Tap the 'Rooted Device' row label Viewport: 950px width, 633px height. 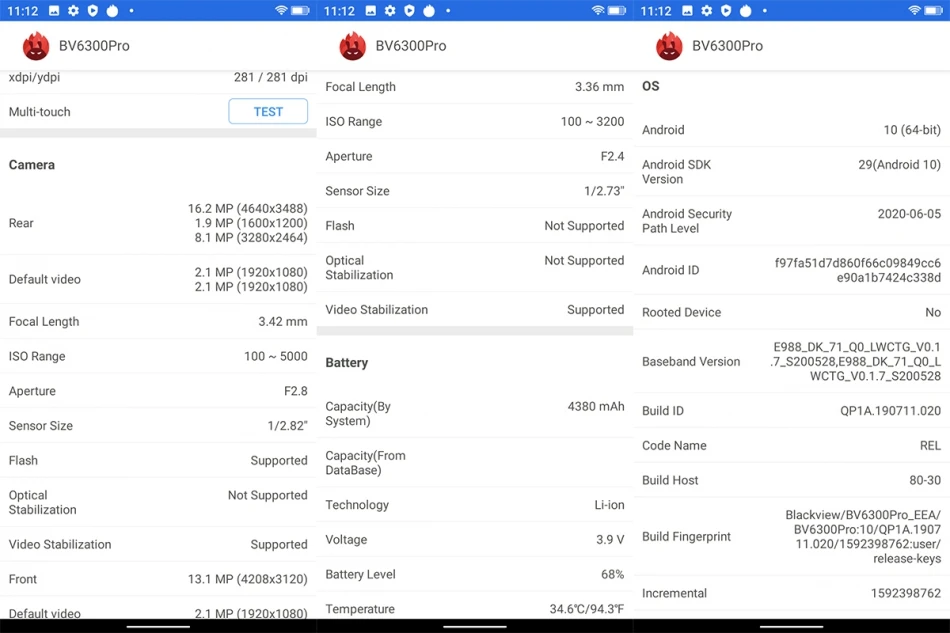(682, 313)
